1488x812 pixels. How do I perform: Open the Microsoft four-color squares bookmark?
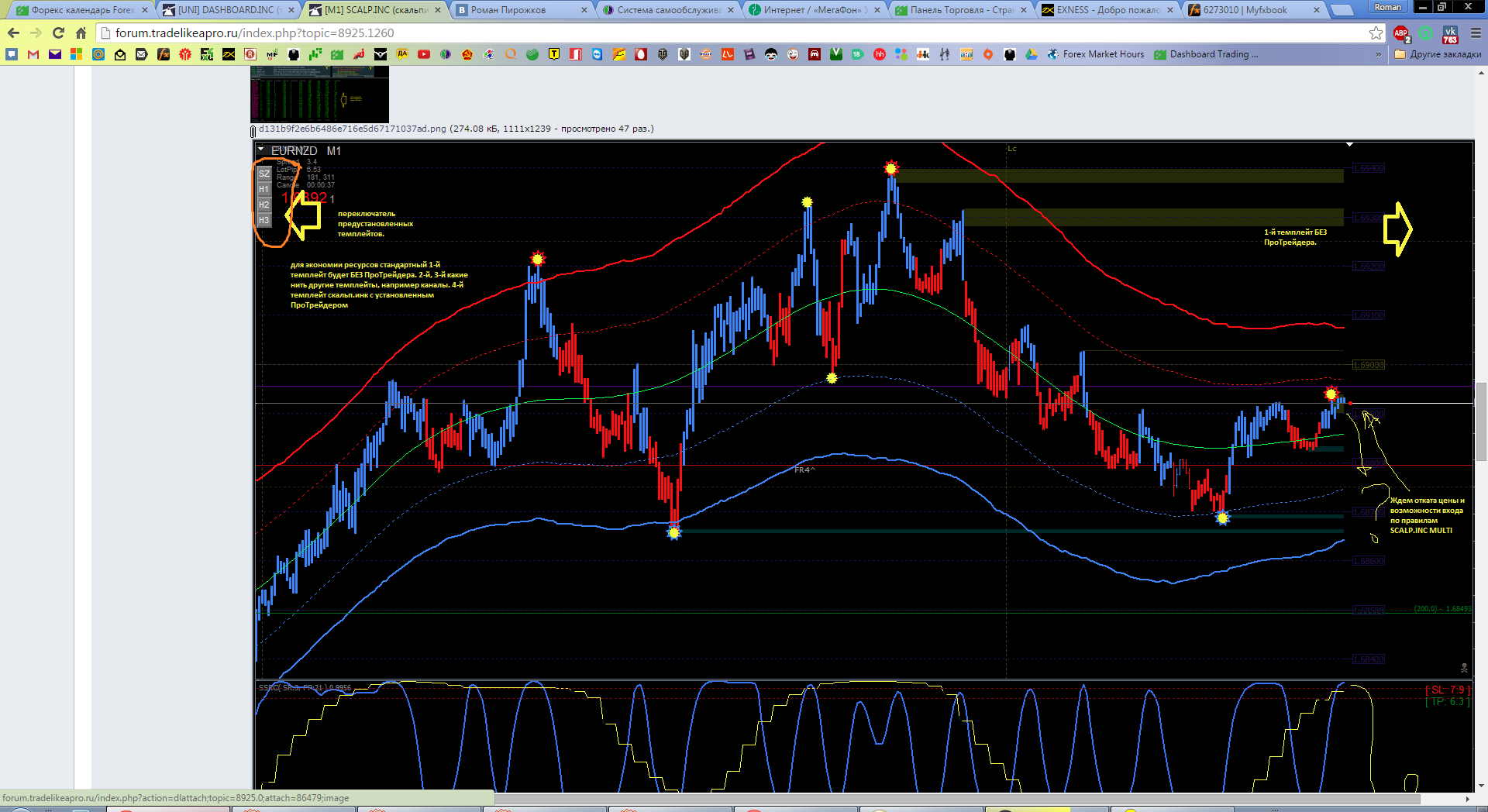(76, 54)
